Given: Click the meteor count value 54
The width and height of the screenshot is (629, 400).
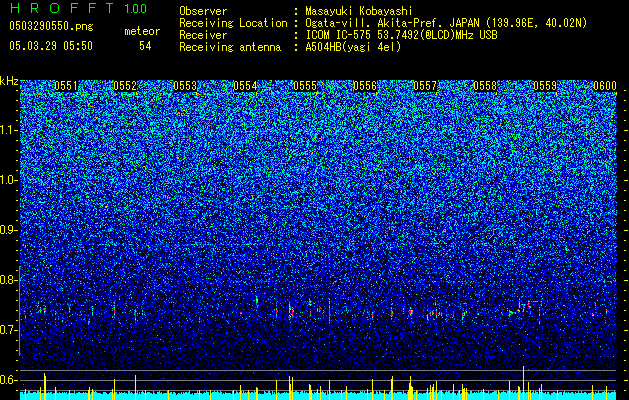Looking at the screenshot, I should (x=145, y=46).
